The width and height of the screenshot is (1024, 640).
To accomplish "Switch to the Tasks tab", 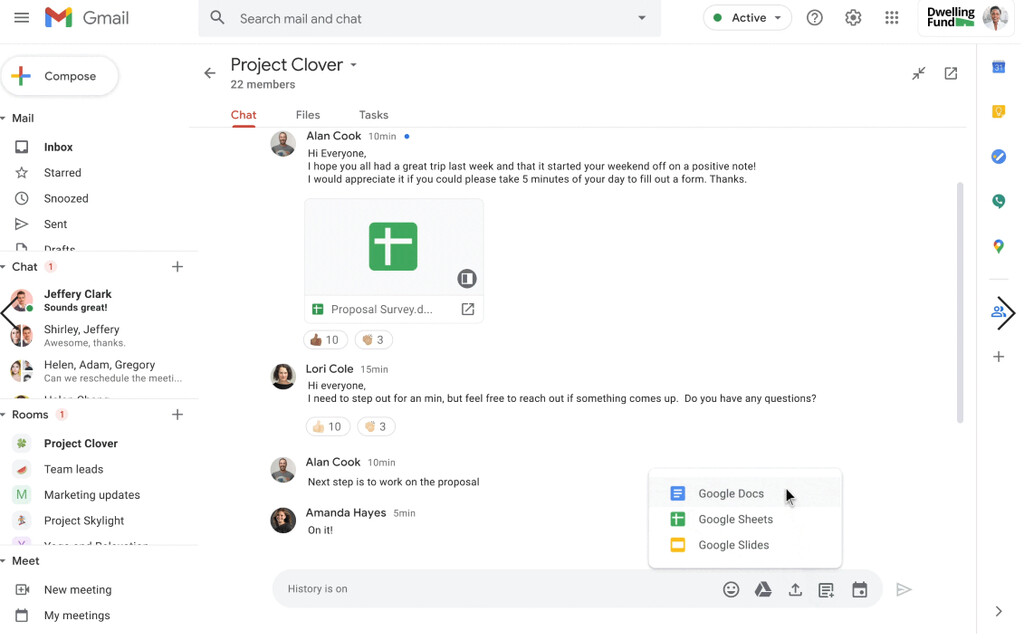I will 374,115.
